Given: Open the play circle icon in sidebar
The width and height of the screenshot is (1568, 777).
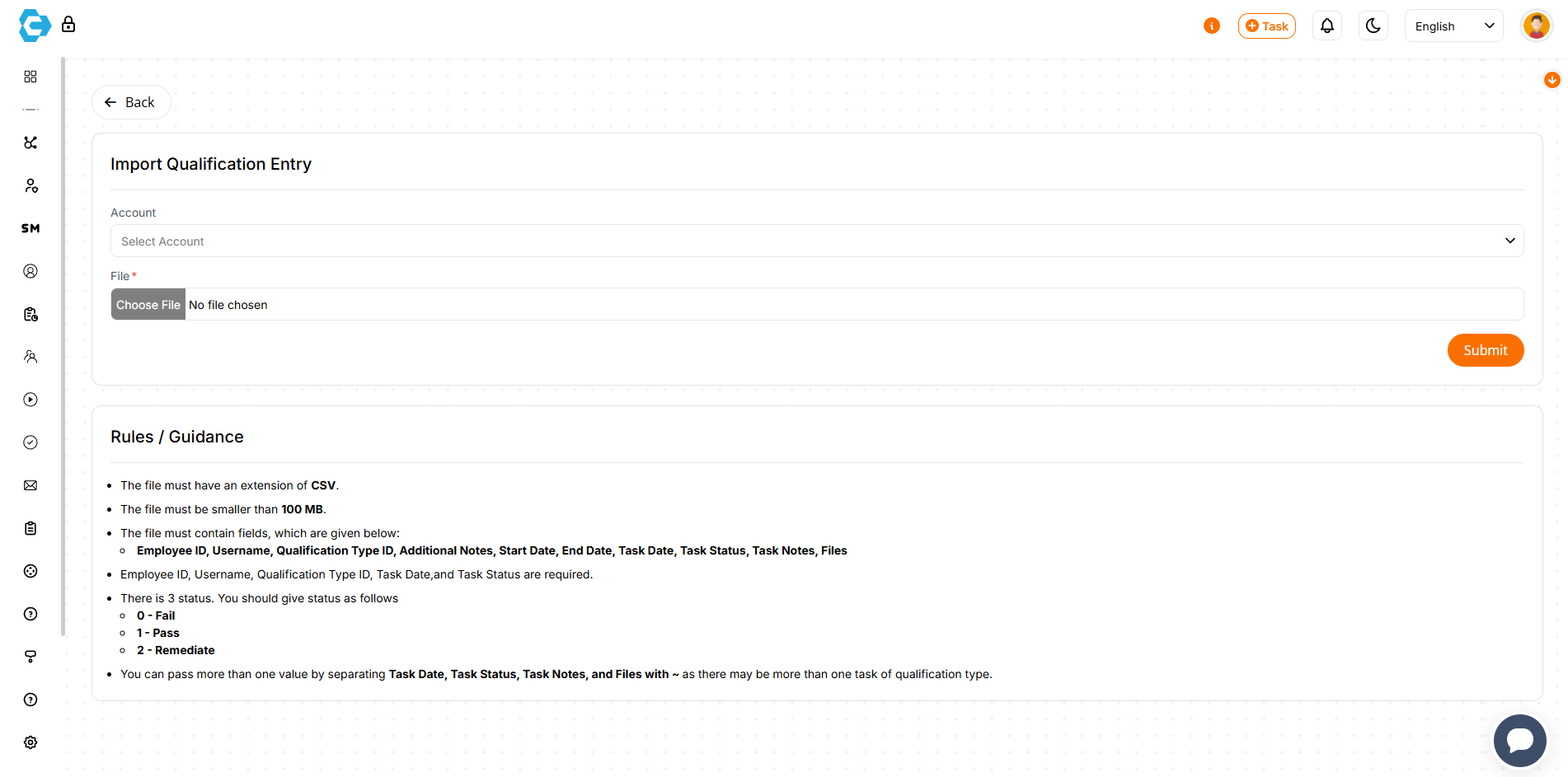Looking at the screenshot, I should 31,400.
